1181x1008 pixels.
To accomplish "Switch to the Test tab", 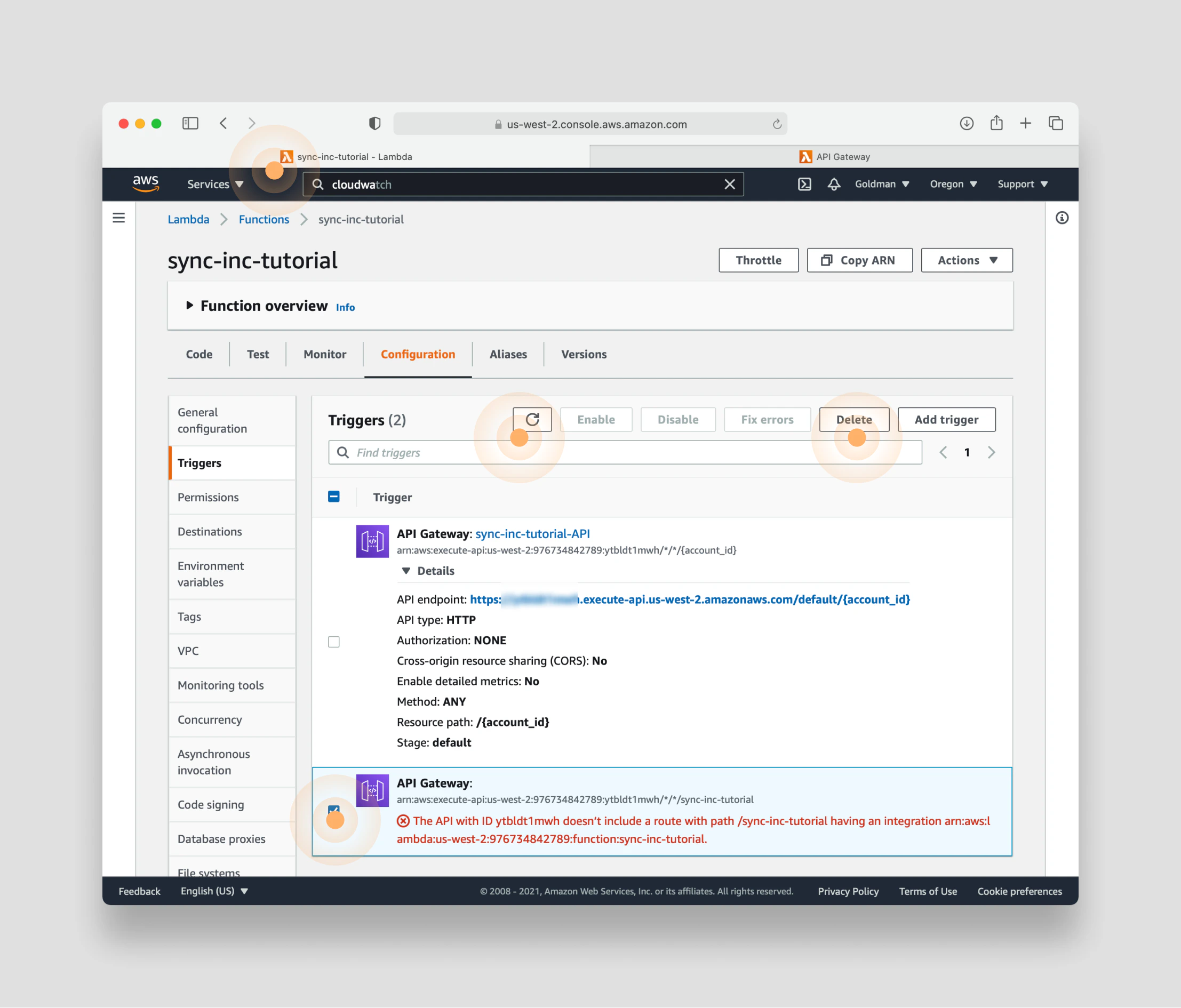I will tap(258, 355).
